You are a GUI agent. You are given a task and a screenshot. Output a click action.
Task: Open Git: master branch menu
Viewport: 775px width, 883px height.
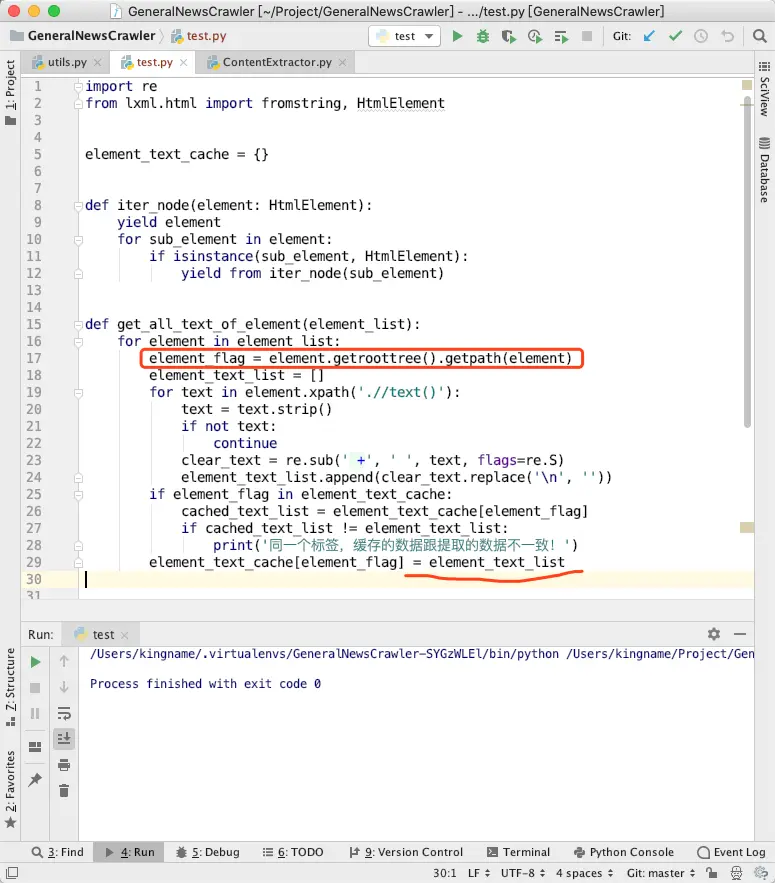pos(661,873)
